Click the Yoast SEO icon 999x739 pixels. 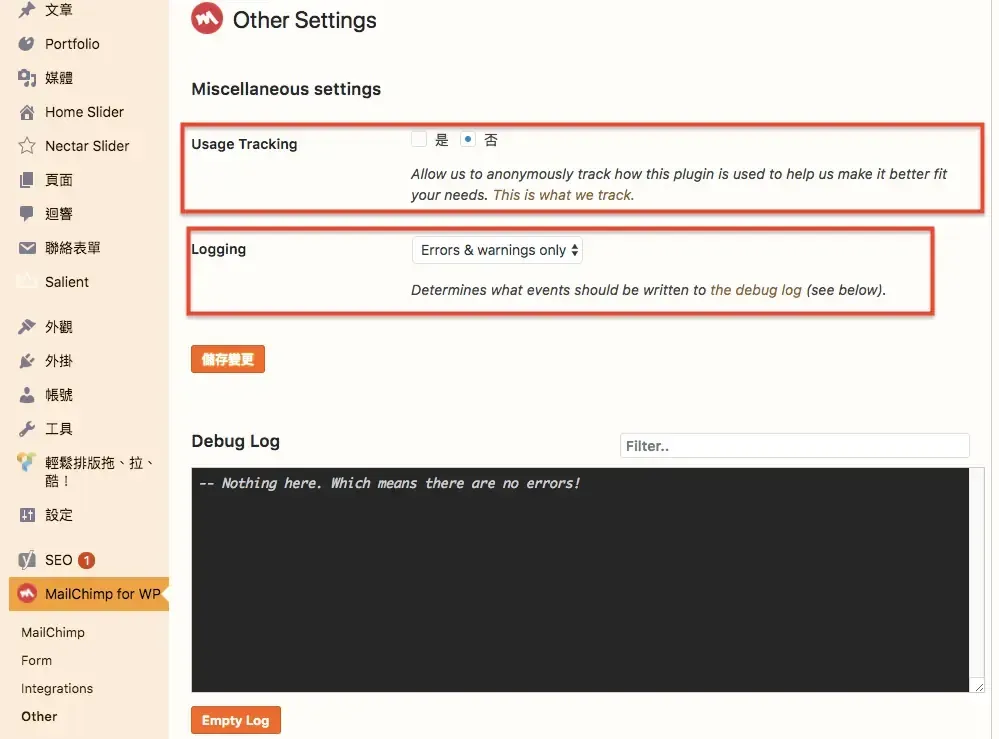pos(26,560)
